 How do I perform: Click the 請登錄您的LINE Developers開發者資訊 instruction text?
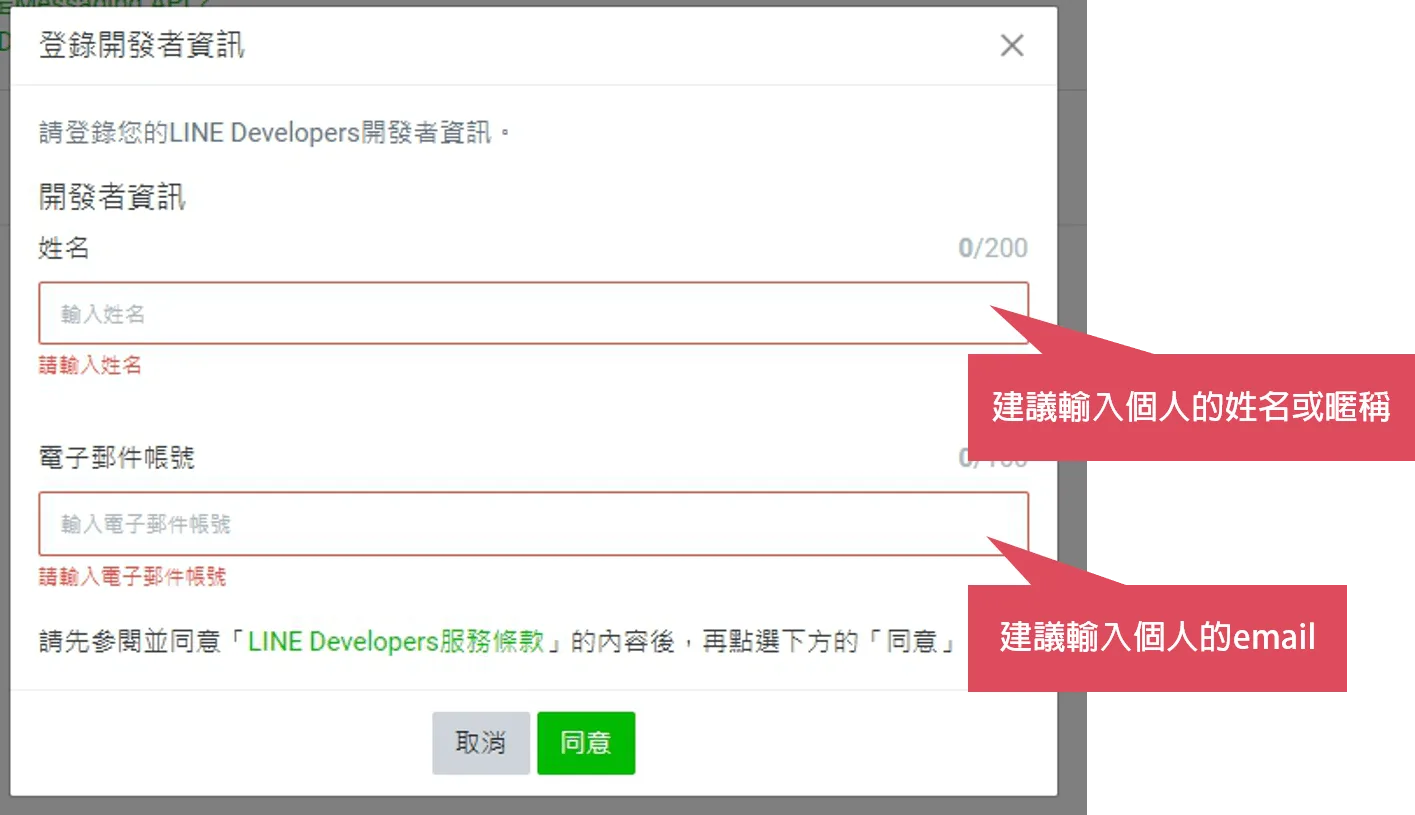[275, 133]
